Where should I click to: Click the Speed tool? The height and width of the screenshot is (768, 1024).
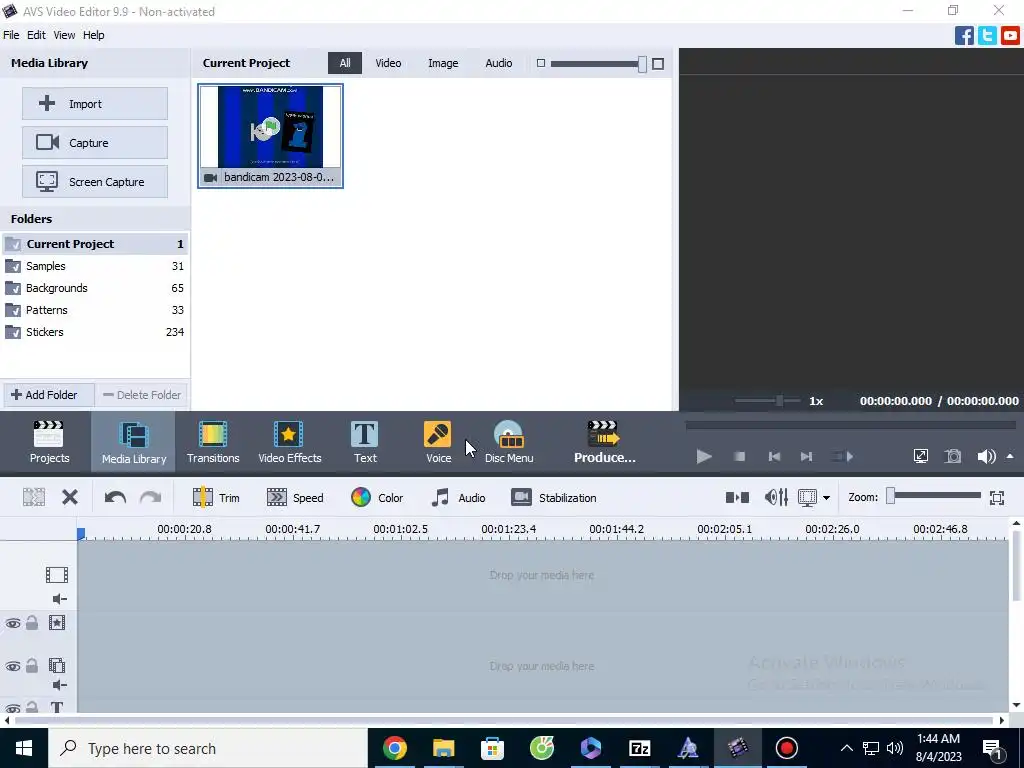[295, 498]
